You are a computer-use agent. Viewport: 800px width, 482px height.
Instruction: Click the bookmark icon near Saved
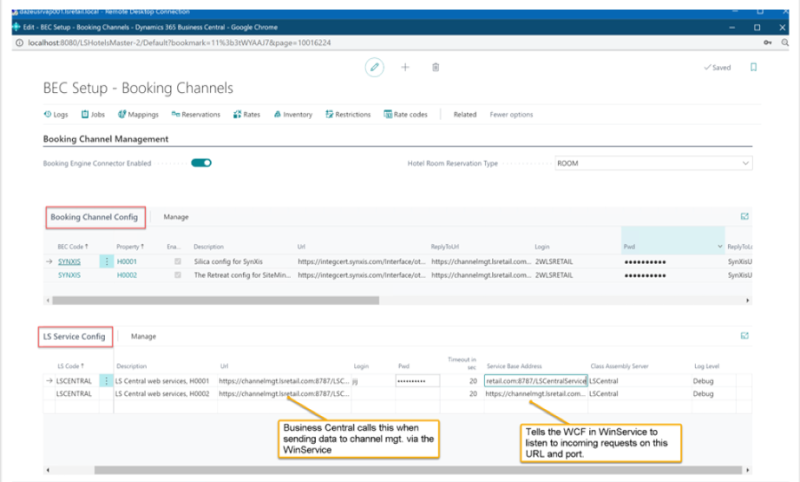tap(753, 67)
